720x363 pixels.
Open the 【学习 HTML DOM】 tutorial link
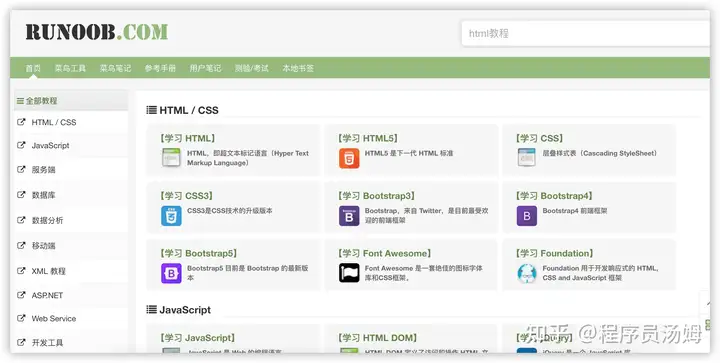377,338
